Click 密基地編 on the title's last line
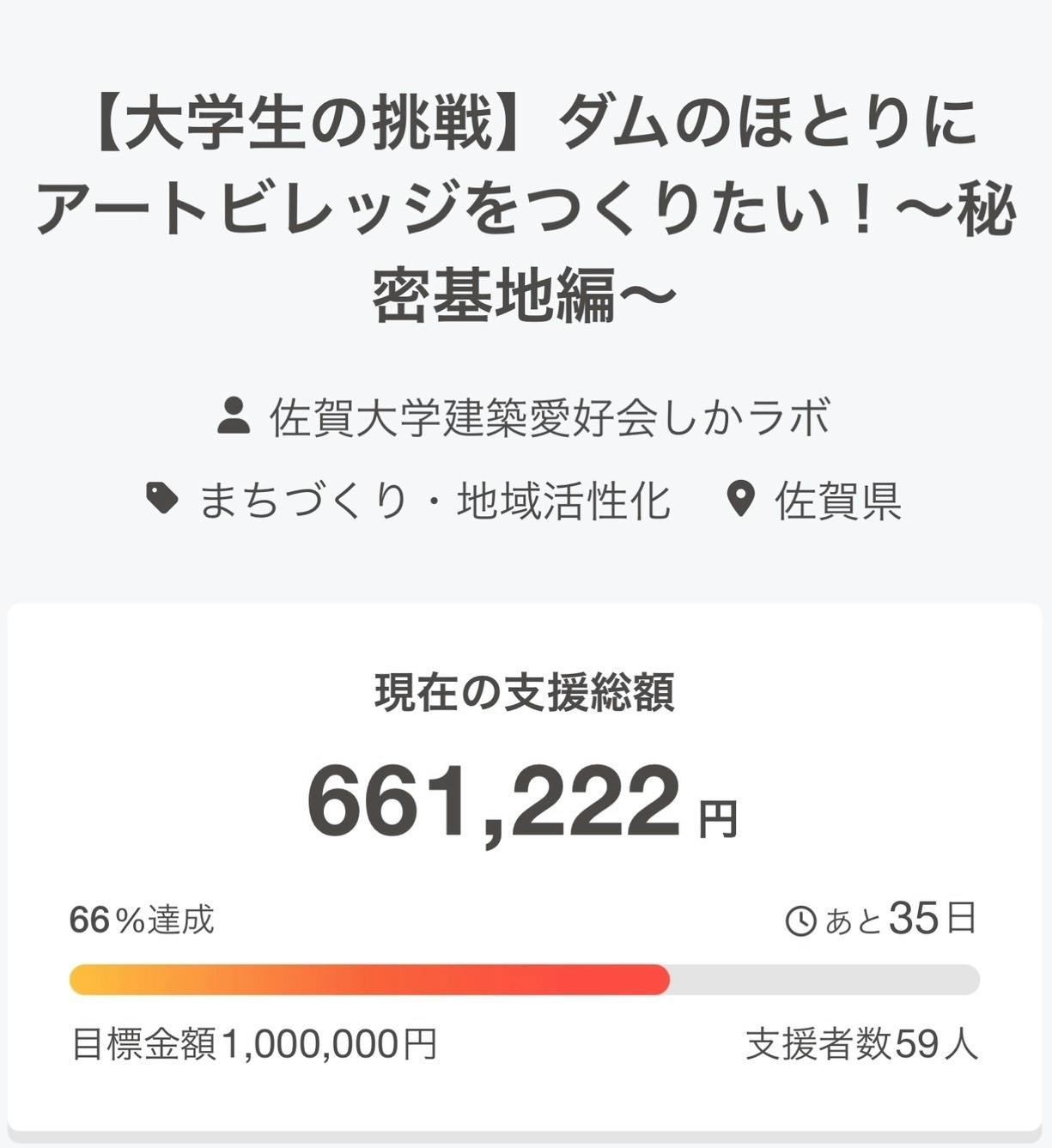This screenshot has height=1148, width=1052. click(494, 295)
